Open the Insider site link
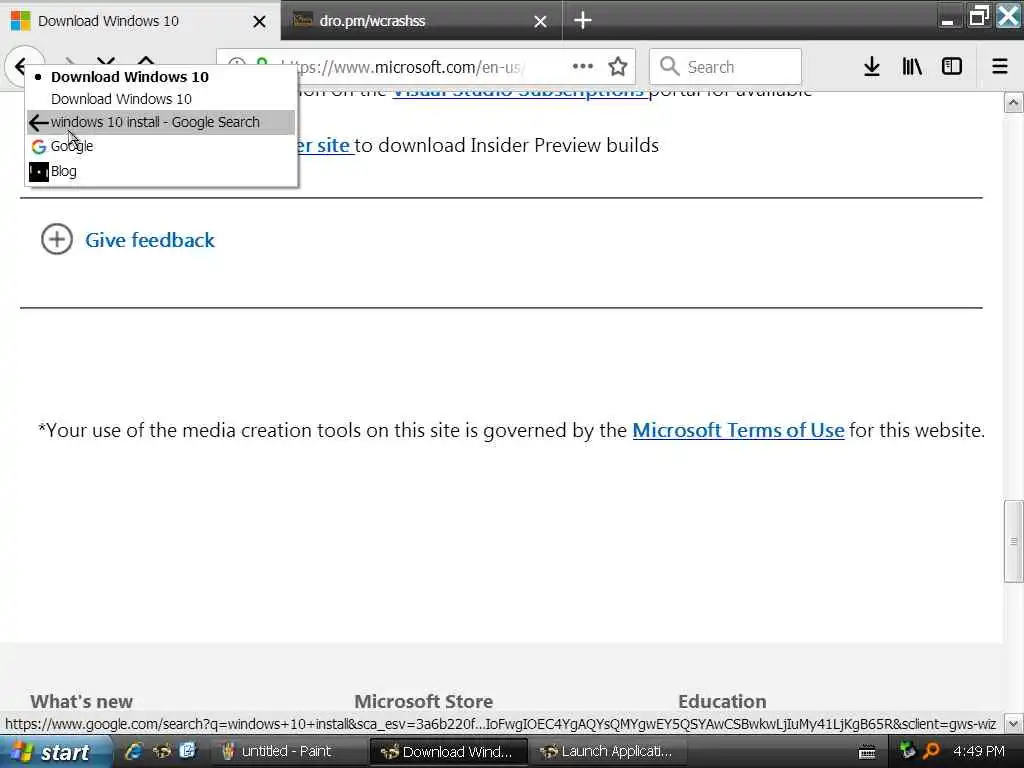Viewport: 1024px width, 768px height. [x=325, y=145]
